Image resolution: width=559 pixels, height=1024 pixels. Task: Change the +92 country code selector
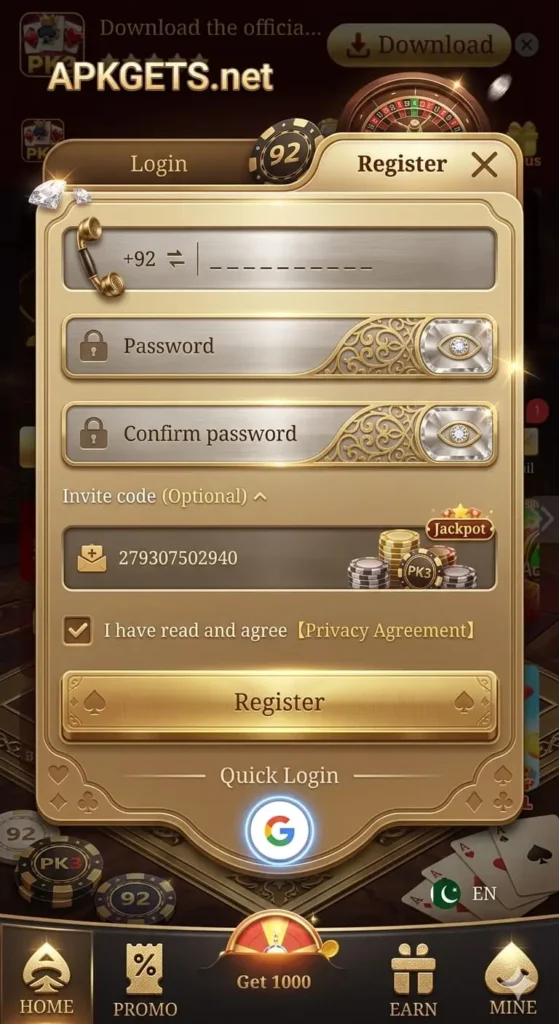(153, 259)
